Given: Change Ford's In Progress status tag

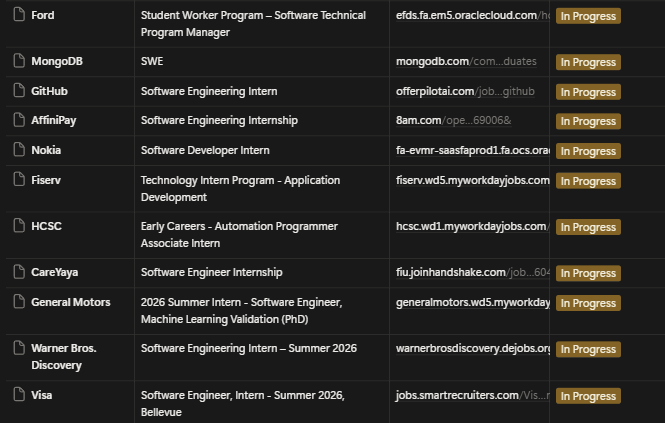Looking at the screenshot, I should 588,16.
